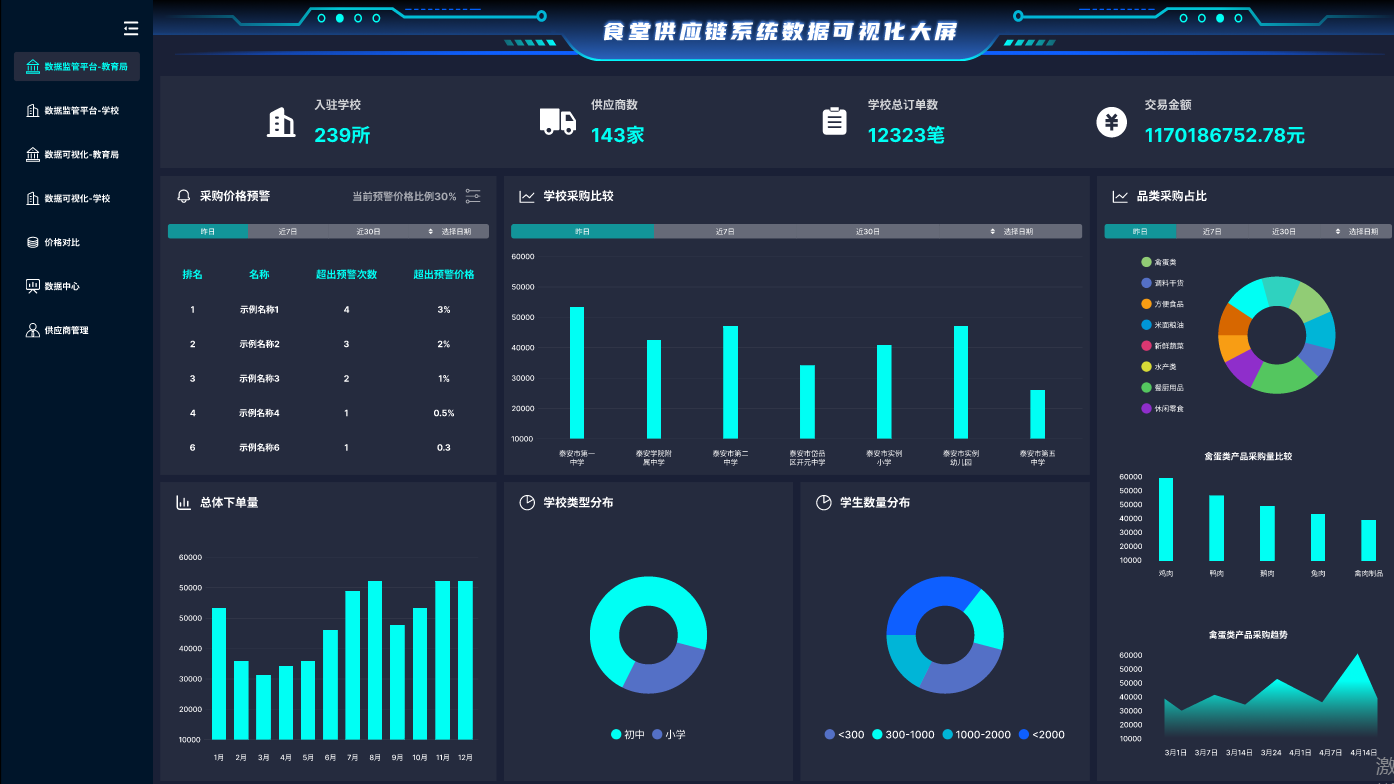The image size is (1394, 784).
Task: Go to 数据可视化-教育局 sidebar entry
Action: click(x=80, y=155)
